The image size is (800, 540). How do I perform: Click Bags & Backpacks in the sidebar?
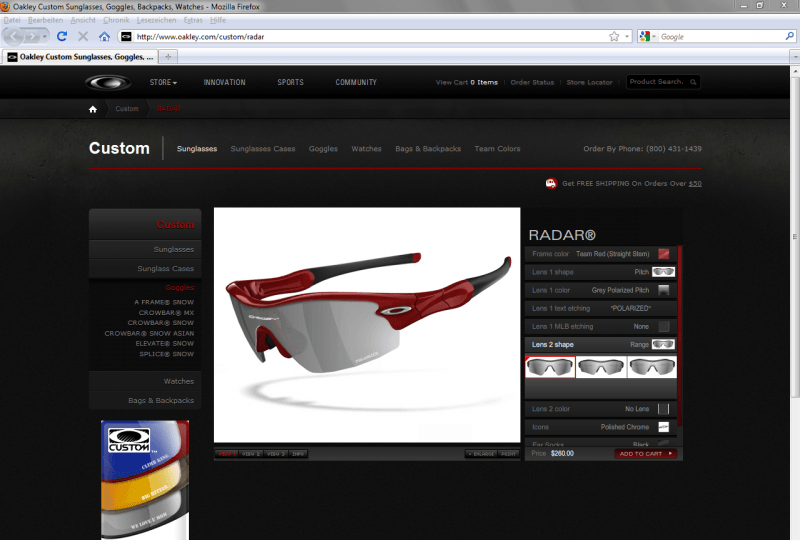click(x=161, y=400)
